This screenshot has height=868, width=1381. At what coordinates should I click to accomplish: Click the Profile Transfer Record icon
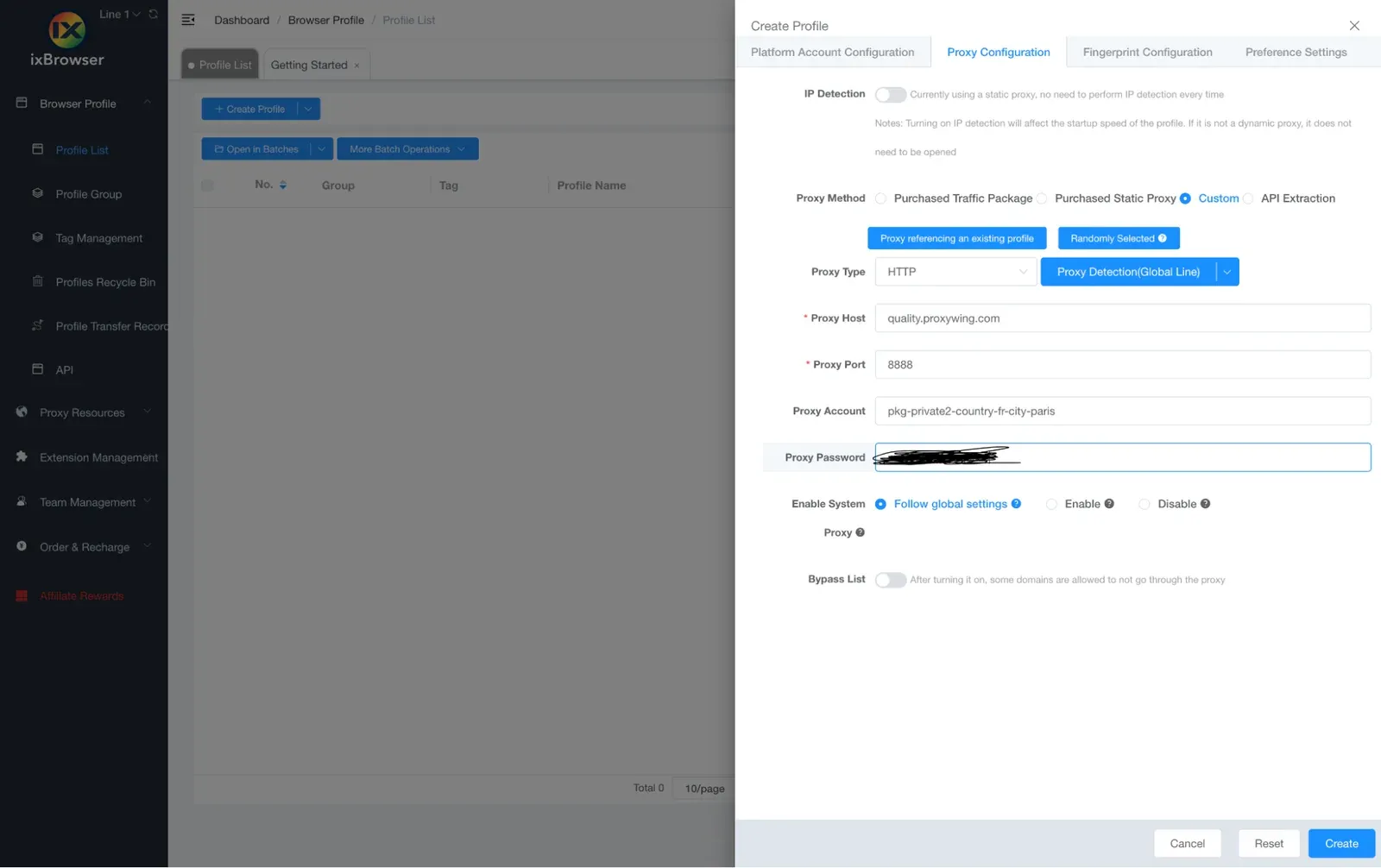coord(37,325)
